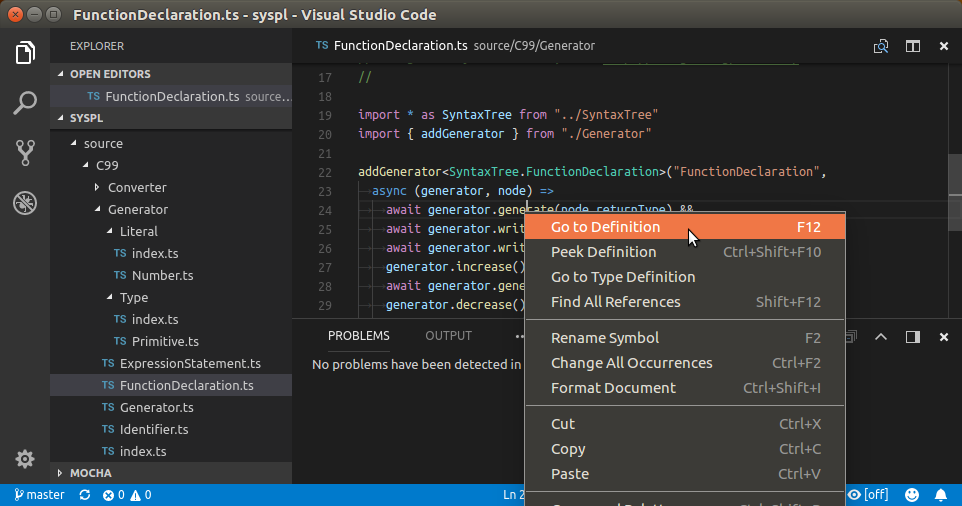The image size is (962, 506).
Task: Open the Manage gear menu
Action: (x=25, y=459)
